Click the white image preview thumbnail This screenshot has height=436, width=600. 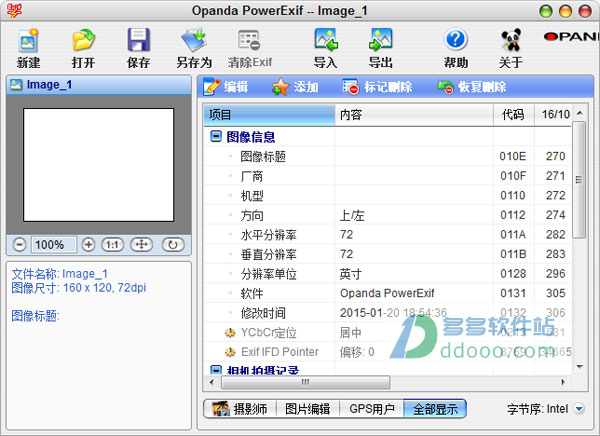point(98,165)
